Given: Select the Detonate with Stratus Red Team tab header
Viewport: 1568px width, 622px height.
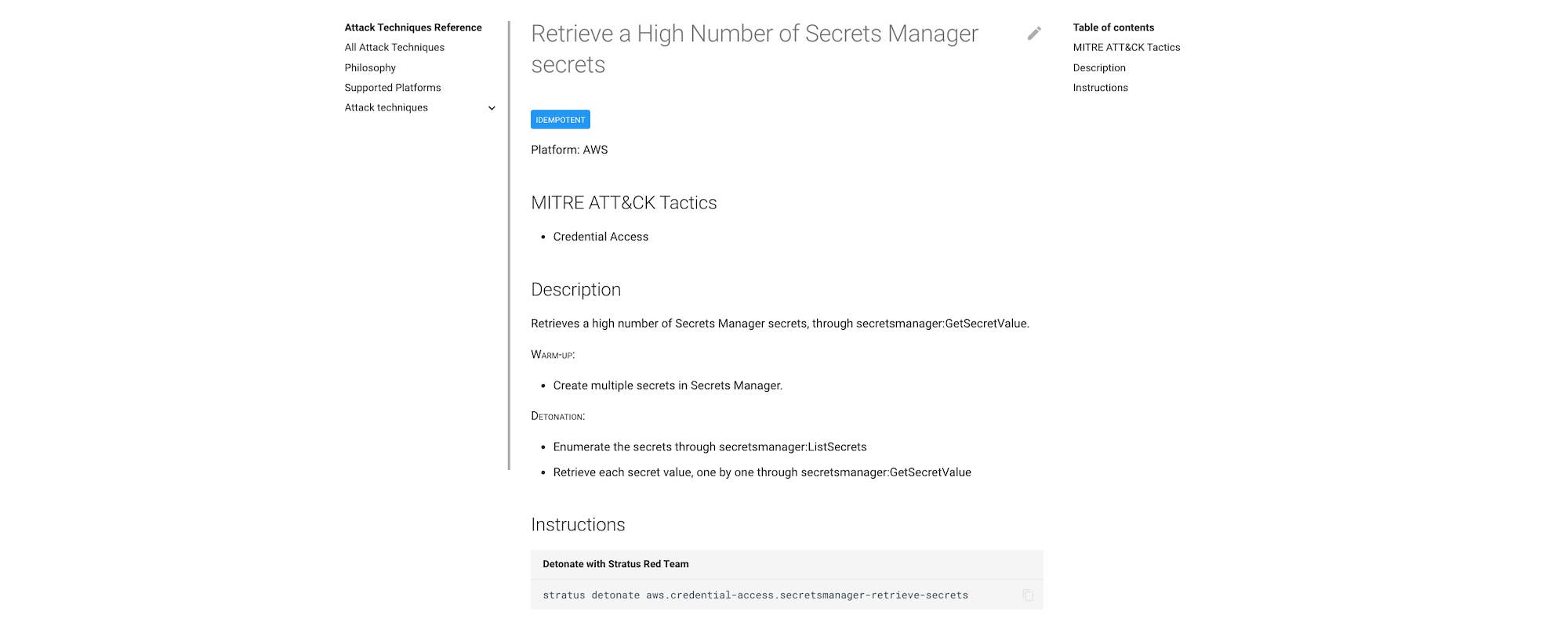Looking at the screenshot, I should coord(615,563).
